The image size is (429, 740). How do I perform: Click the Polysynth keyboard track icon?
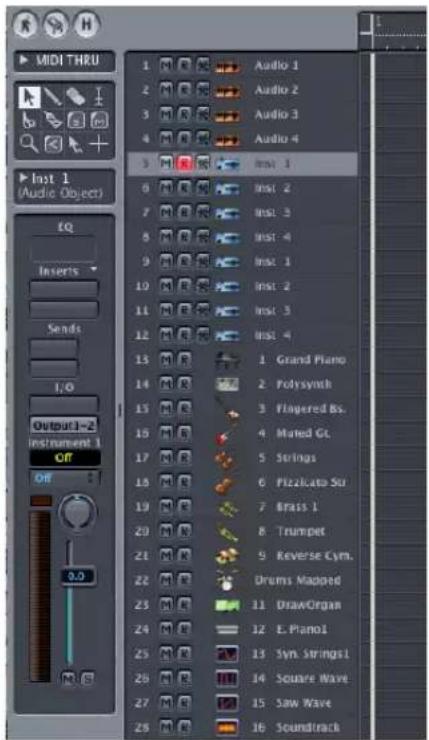(227, 385)
